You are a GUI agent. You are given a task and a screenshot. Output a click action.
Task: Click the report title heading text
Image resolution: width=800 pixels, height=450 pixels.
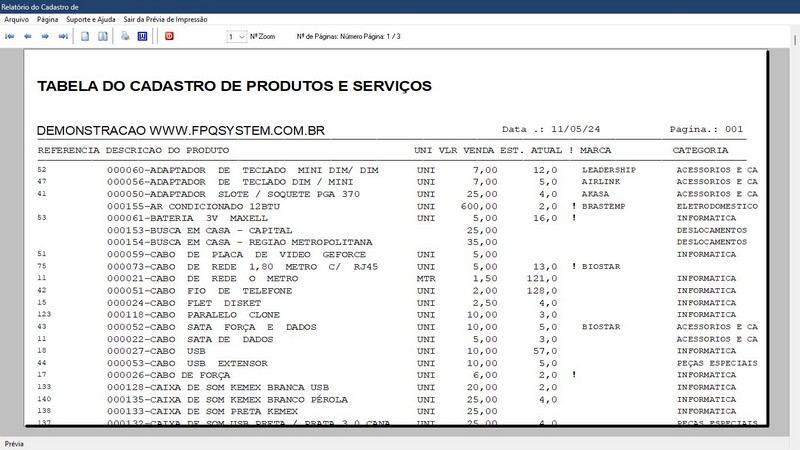pos(234,86)
